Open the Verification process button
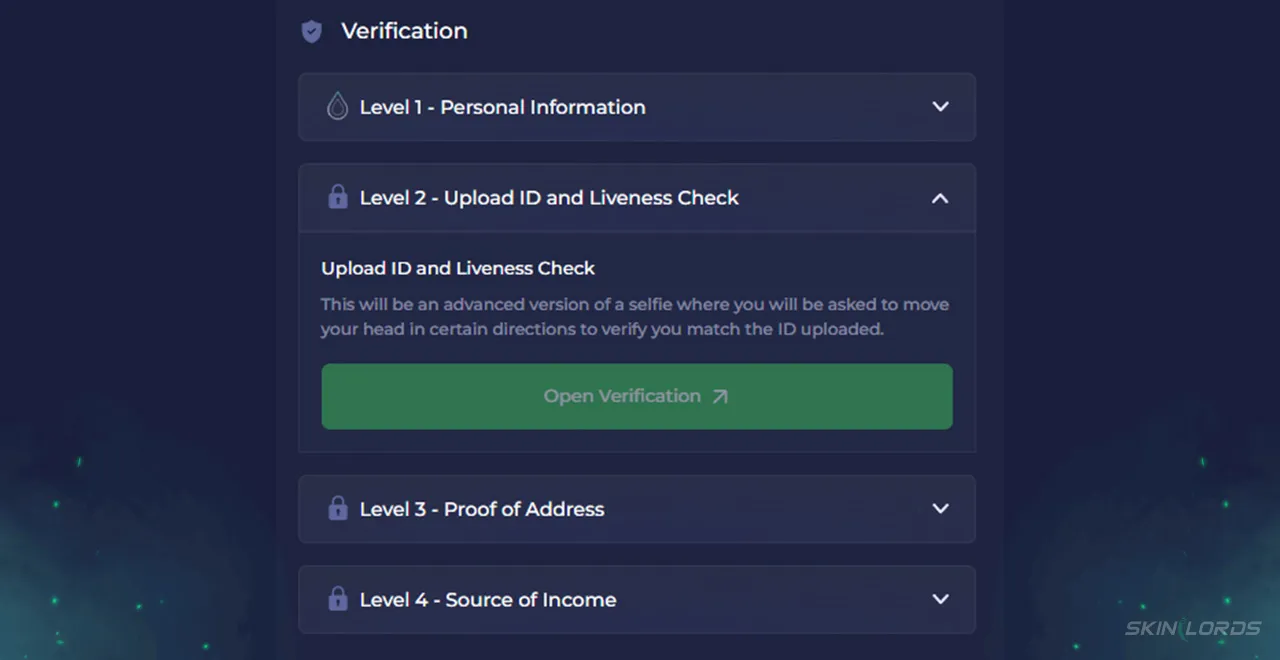Image resolution: width=1280 pixels, height=660 pixels. 637,397
